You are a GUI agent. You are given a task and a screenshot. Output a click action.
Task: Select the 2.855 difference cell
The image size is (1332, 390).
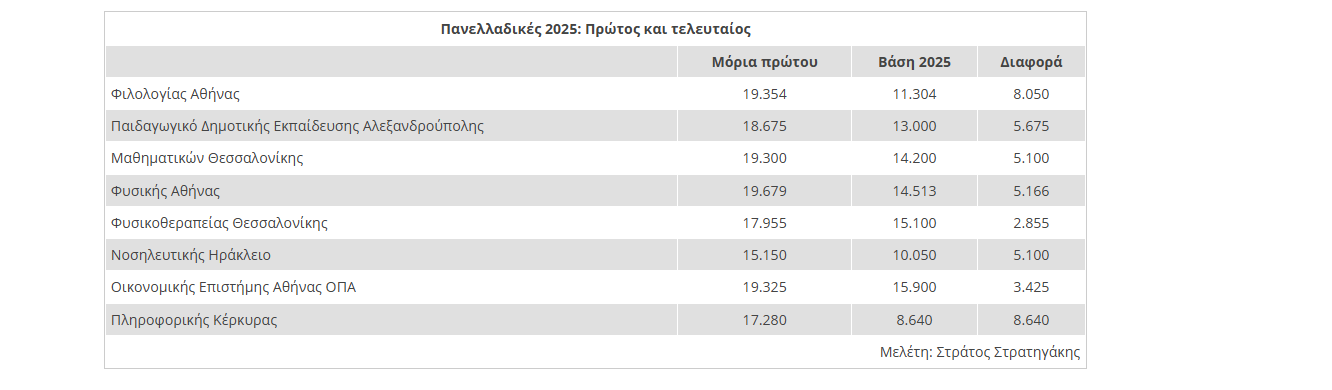1031,223
